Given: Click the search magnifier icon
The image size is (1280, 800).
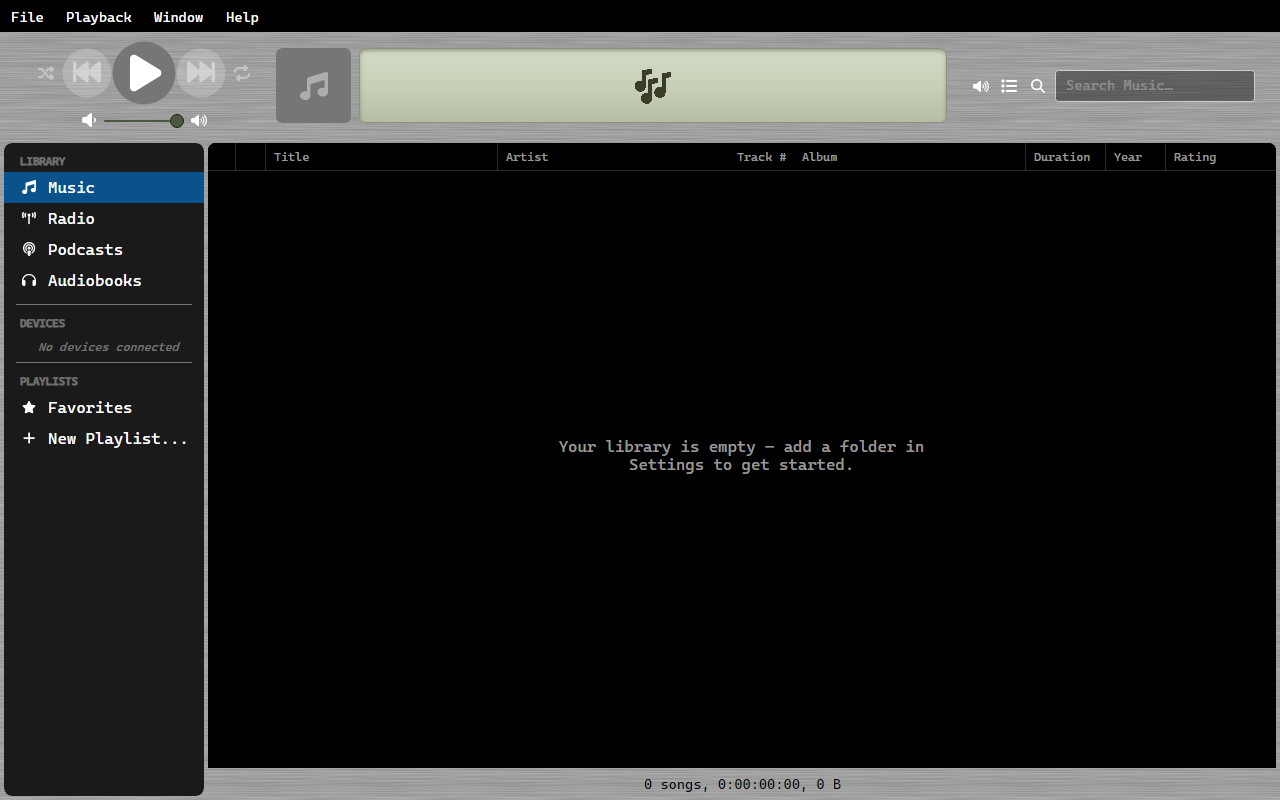Looking at the screenshot, I should 1038,86.
